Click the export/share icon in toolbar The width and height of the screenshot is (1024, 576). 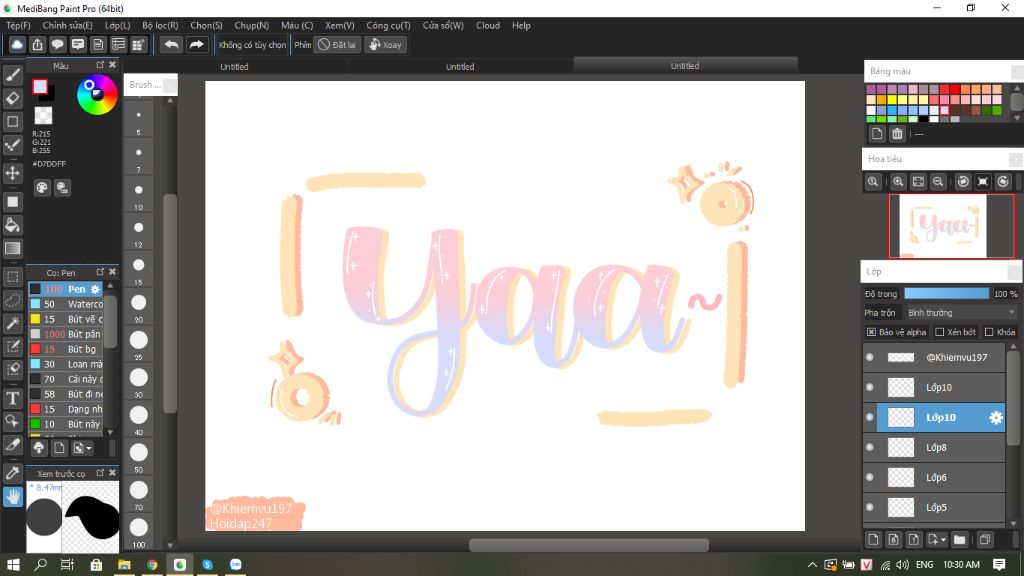point(37,44)
